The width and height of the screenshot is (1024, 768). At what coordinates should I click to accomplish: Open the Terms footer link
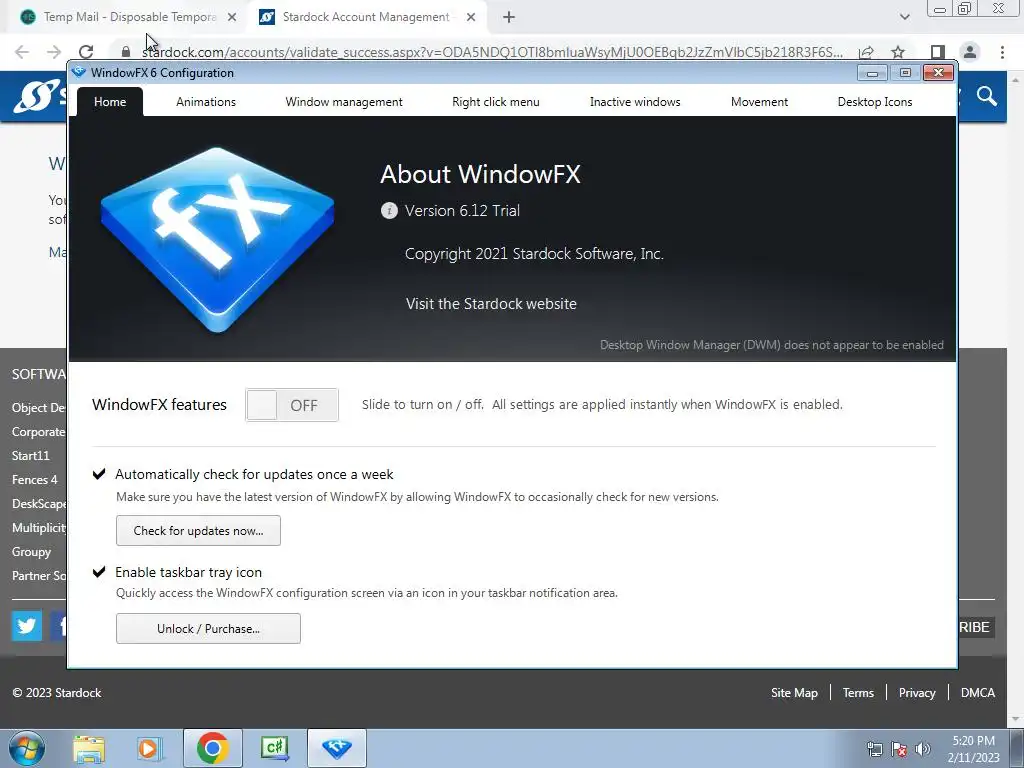pos(858,693)
